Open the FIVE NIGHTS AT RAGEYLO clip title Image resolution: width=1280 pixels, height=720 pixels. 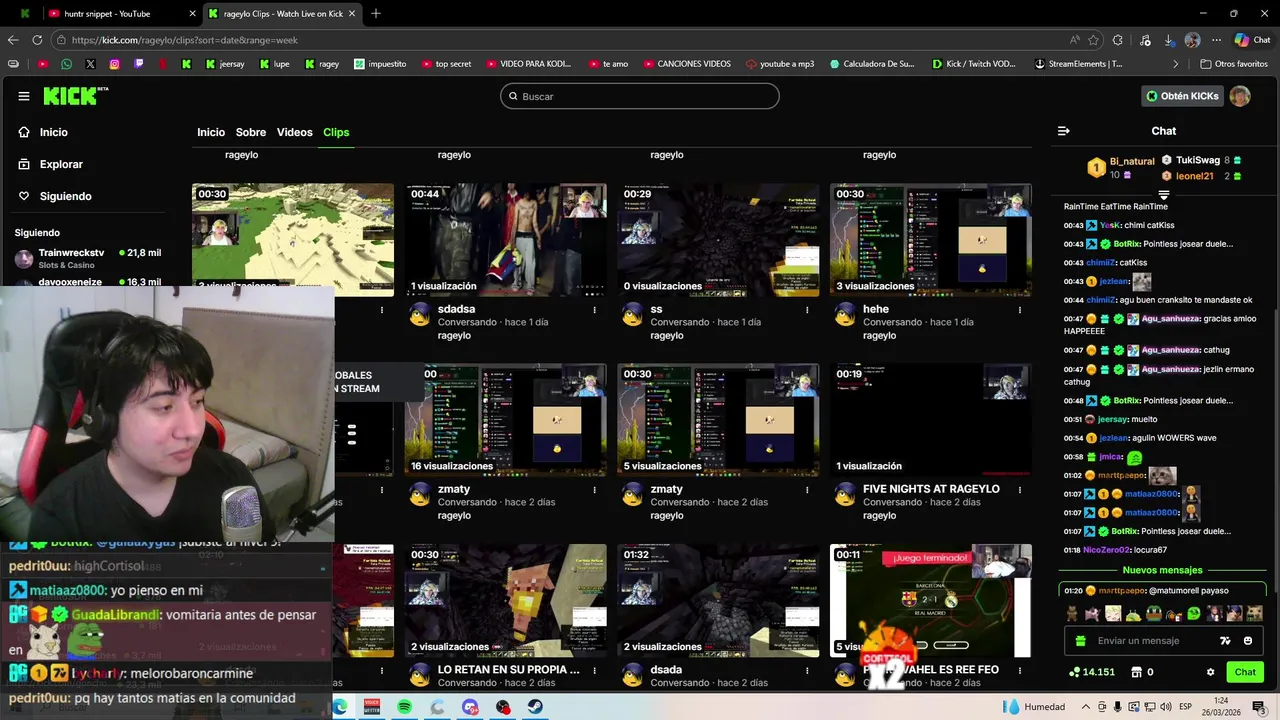coord(931,489)
